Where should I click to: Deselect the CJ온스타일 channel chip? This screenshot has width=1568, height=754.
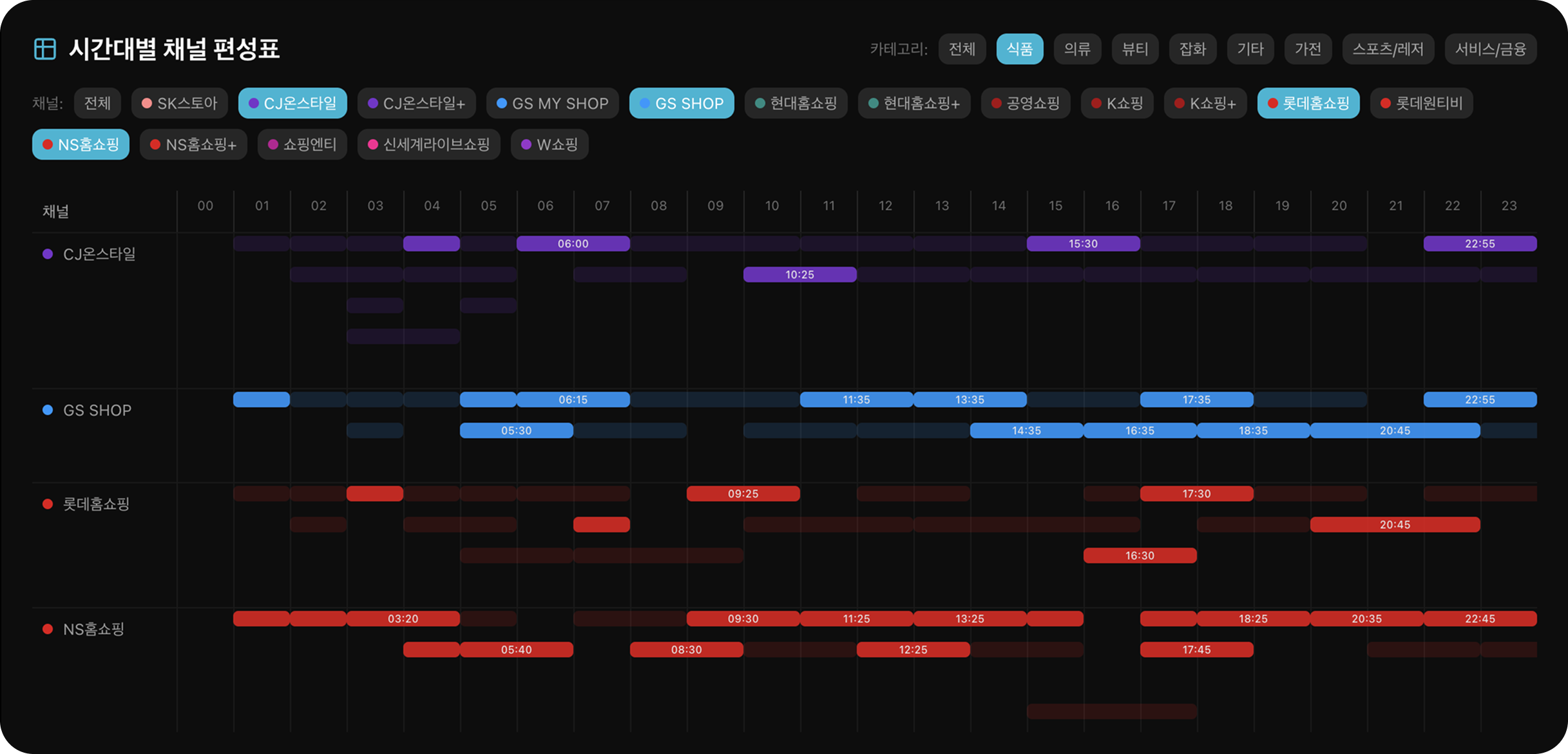click(292, 103)
